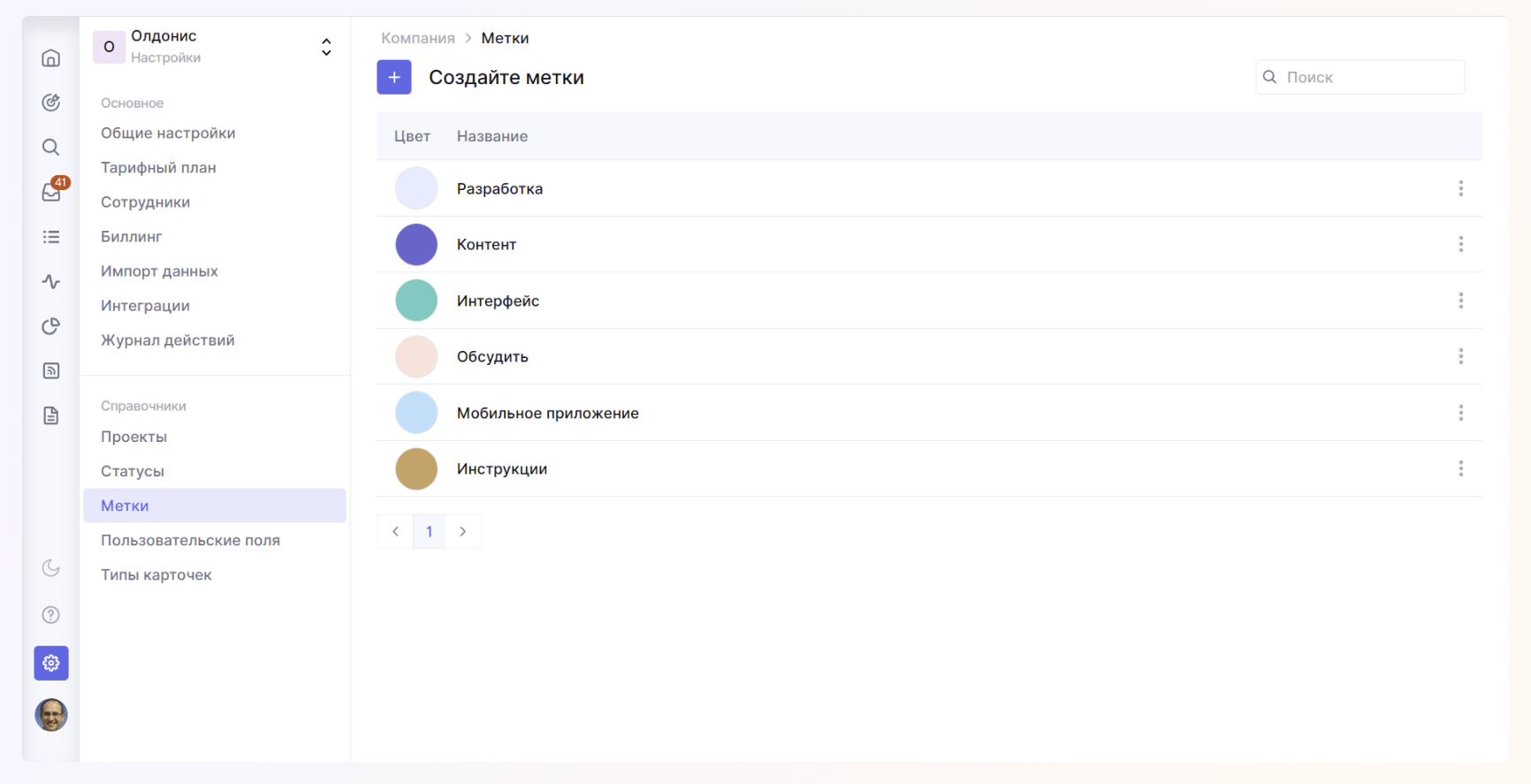Click the Поиск search field
The image size is (1531, 784).
point(1368,78)
